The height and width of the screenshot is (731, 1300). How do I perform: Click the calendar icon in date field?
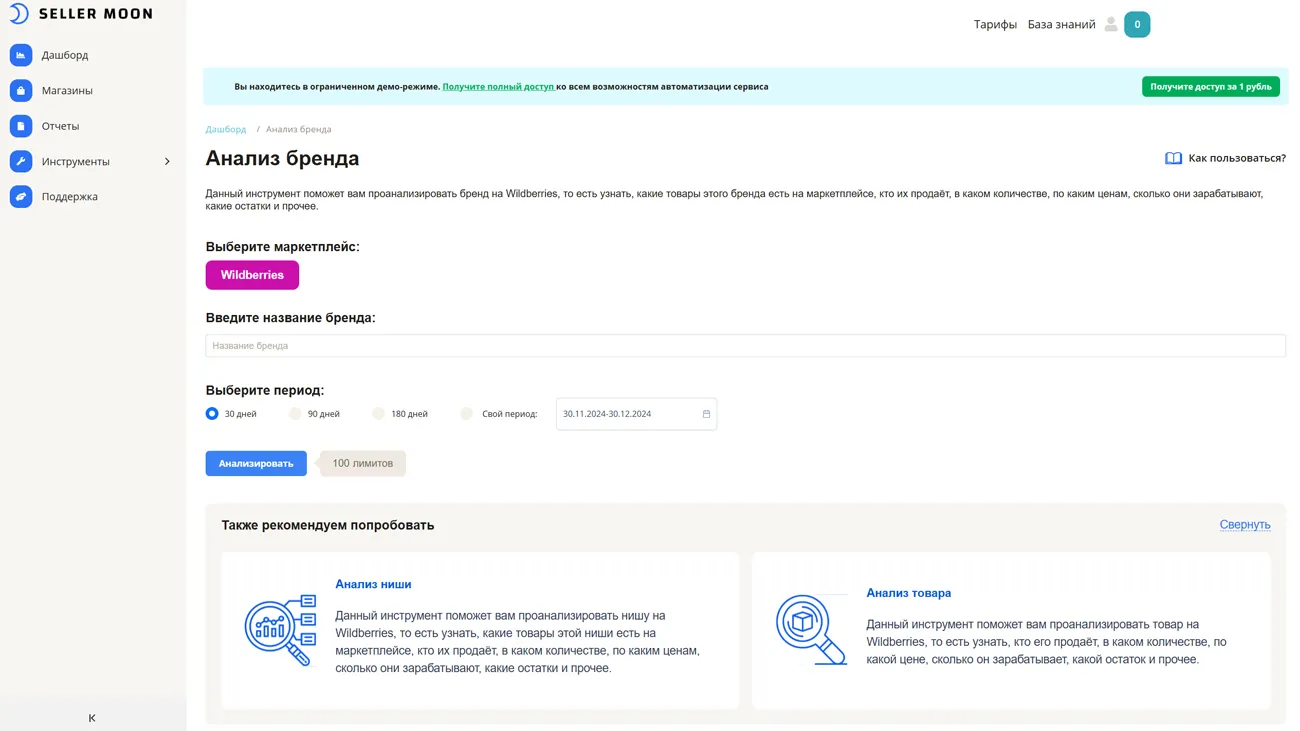706,414
